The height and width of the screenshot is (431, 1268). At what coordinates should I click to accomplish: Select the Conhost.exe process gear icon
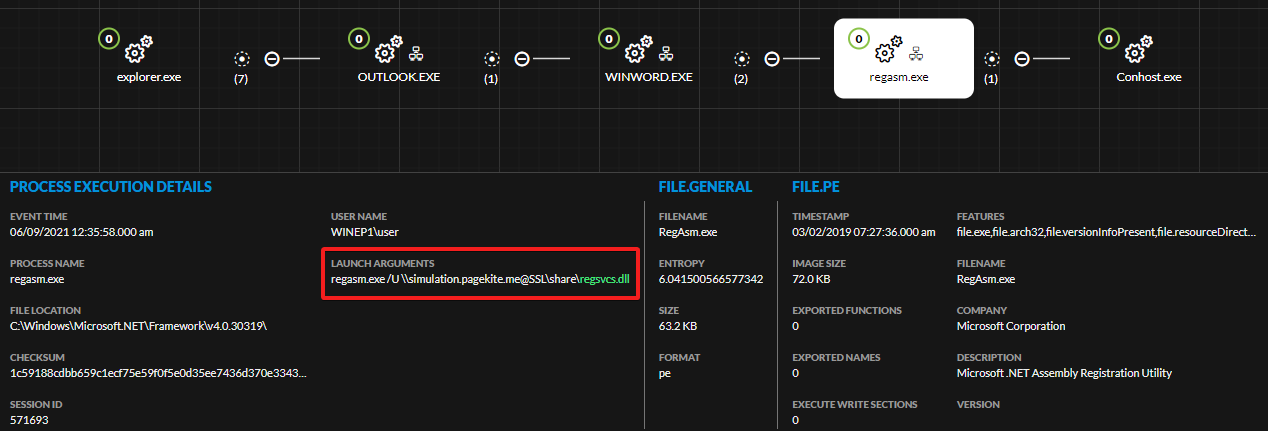[x=1138, y=49]
